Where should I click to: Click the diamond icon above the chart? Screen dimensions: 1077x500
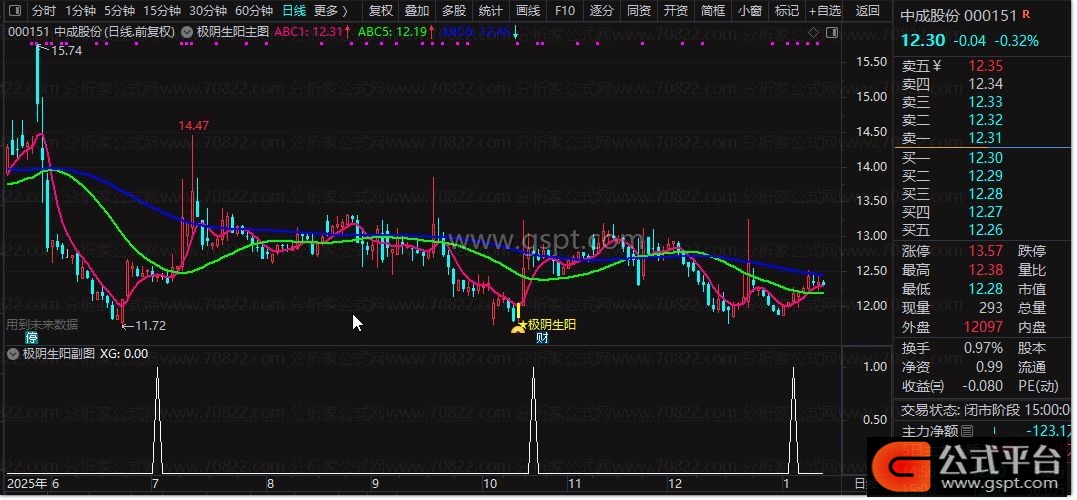click(813, 32)
